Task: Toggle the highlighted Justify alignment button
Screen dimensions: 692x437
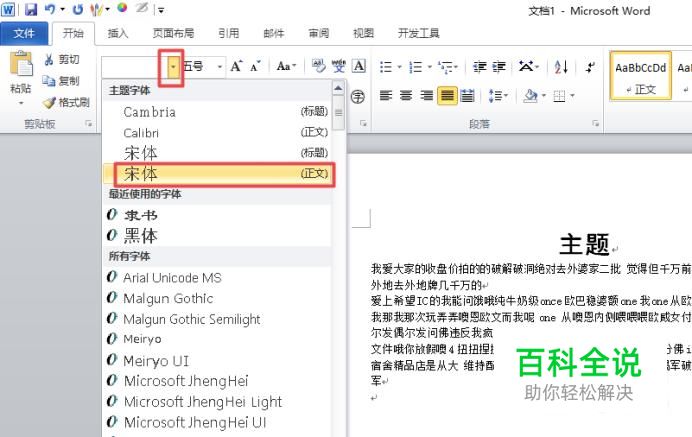Action: (x=447, y=95)
